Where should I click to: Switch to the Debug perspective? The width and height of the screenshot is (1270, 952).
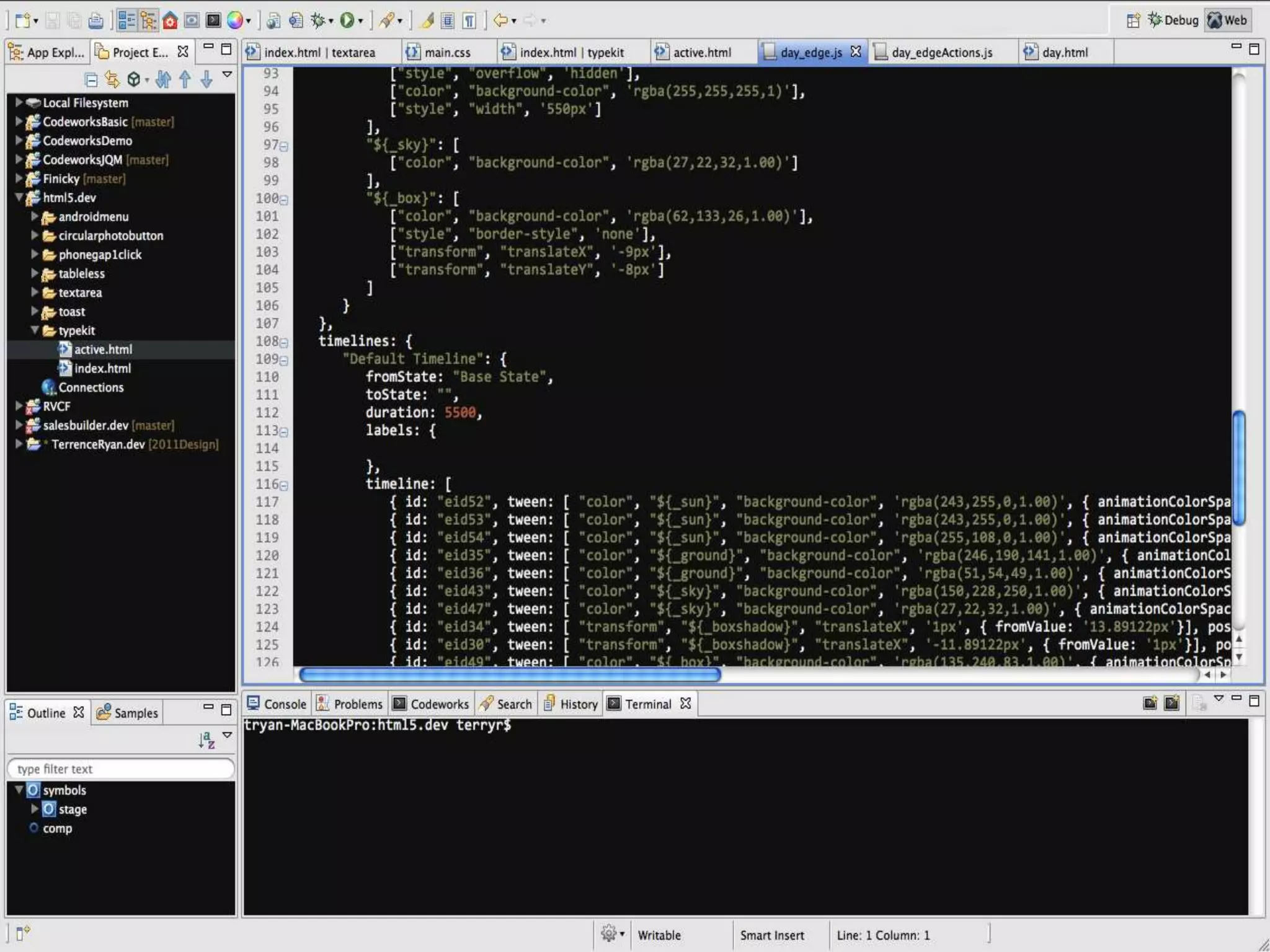pyautogui.click(x=1173, y=20)
